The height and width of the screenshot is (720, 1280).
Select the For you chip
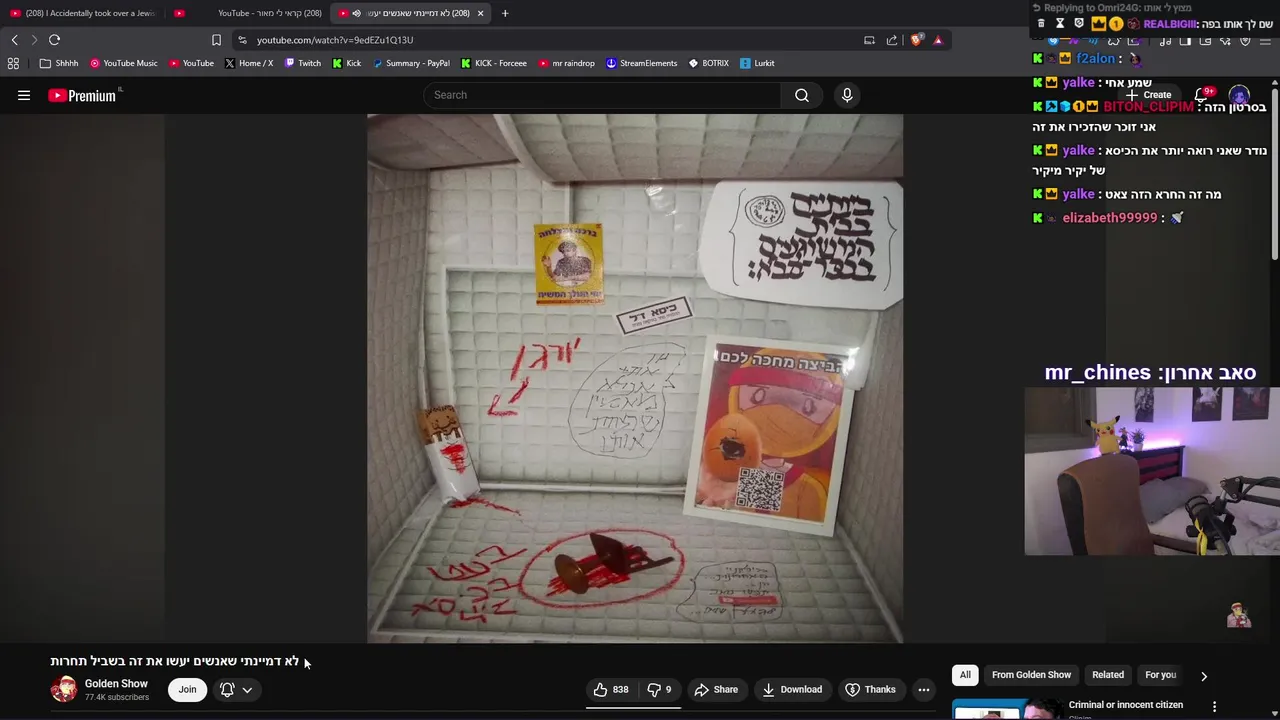tap(1161, 675)
